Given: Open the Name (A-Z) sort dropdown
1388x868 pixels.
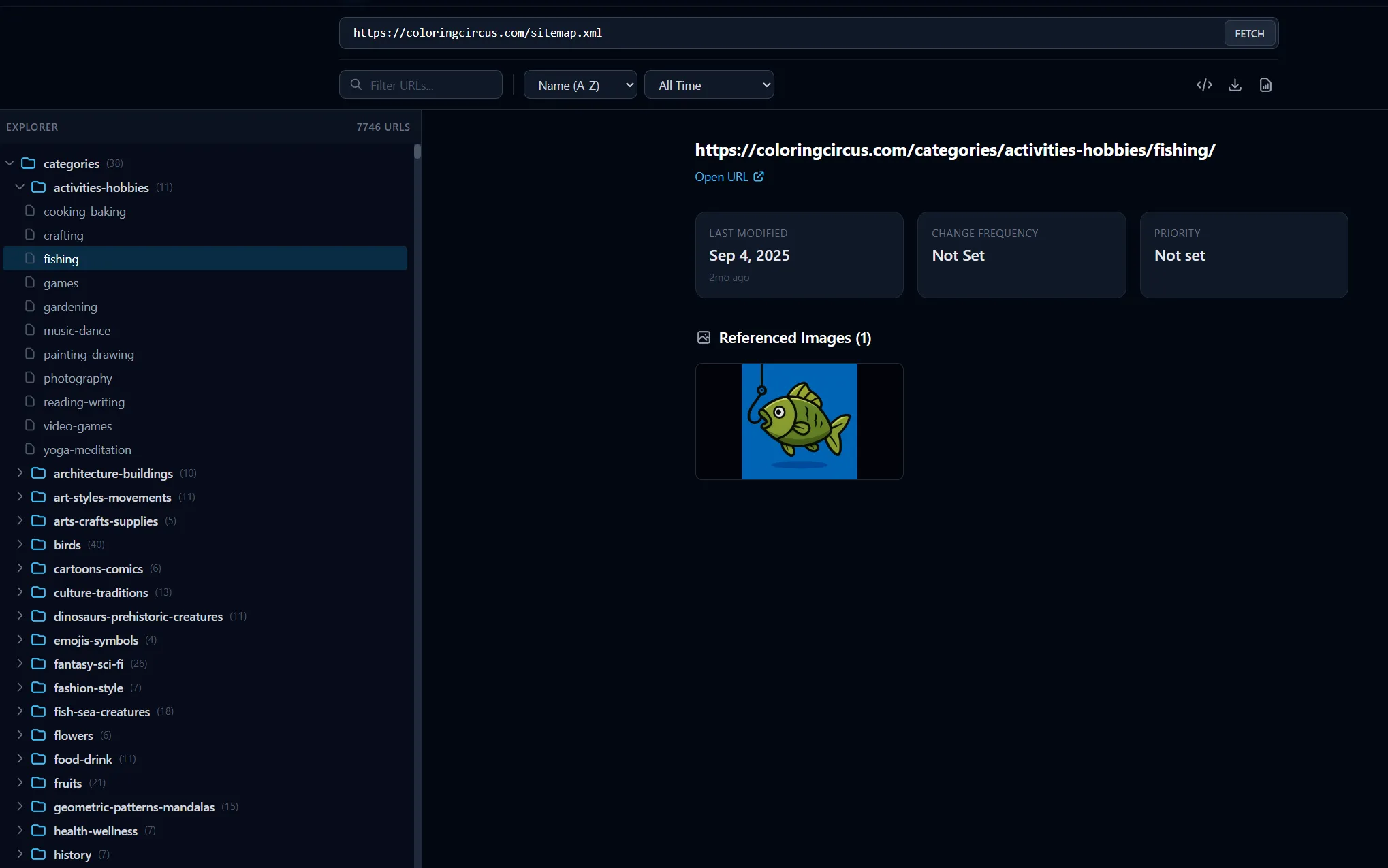Looking at the screenshot, I should [580, 84].
